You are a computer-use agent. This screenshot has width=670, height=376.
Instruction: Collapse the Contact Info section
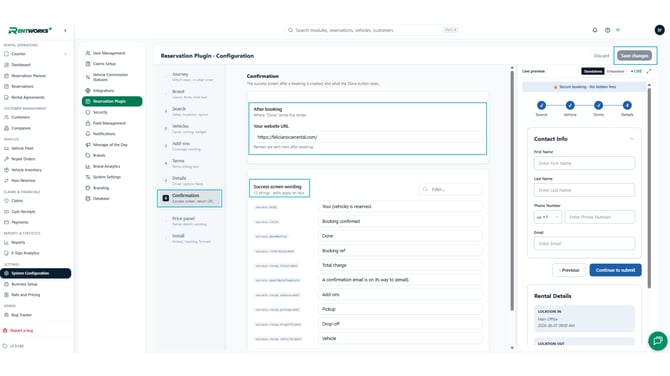[x=632, y=139]
